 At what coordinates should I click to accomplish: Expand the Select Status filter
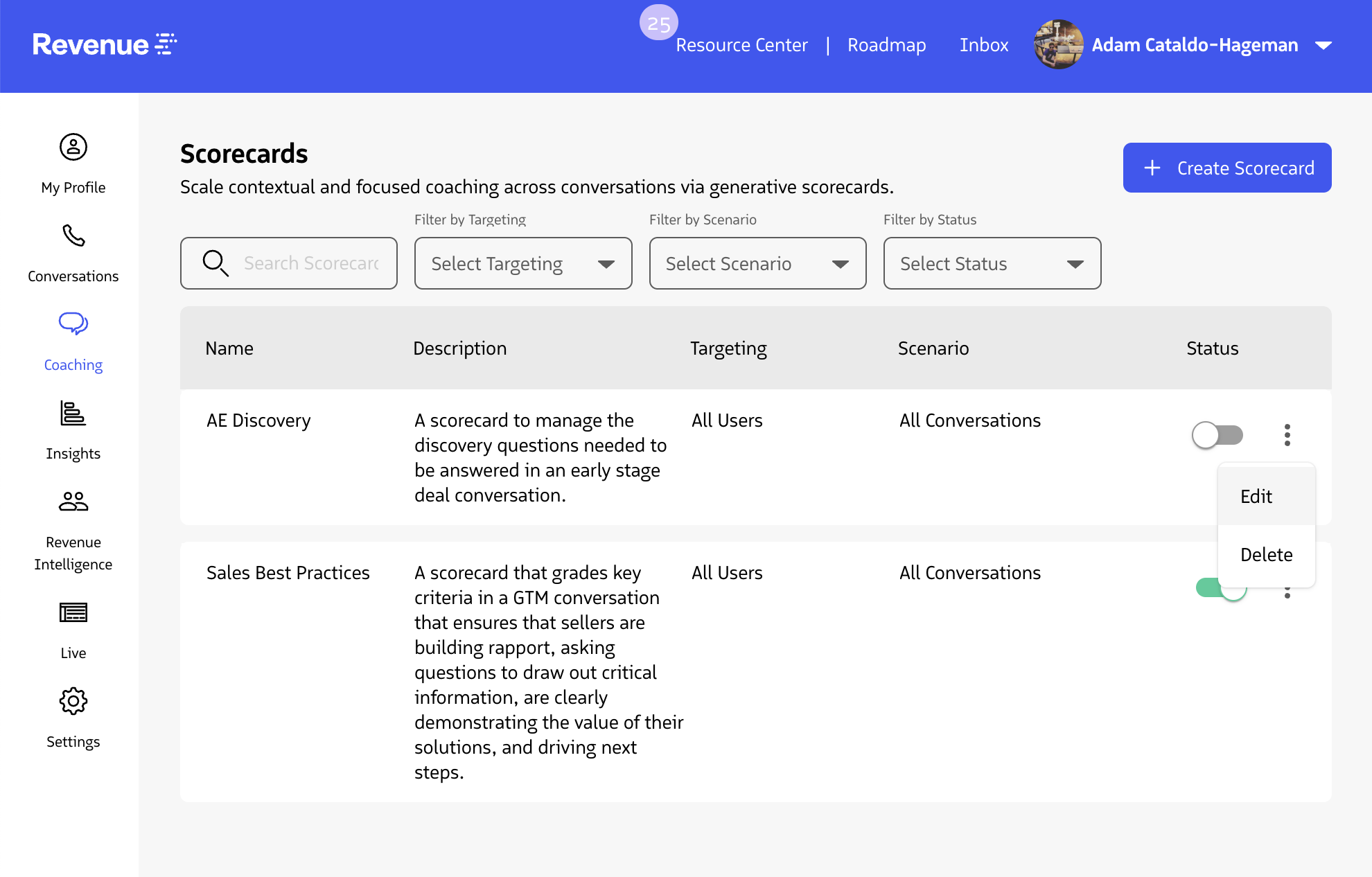point(992,263)
